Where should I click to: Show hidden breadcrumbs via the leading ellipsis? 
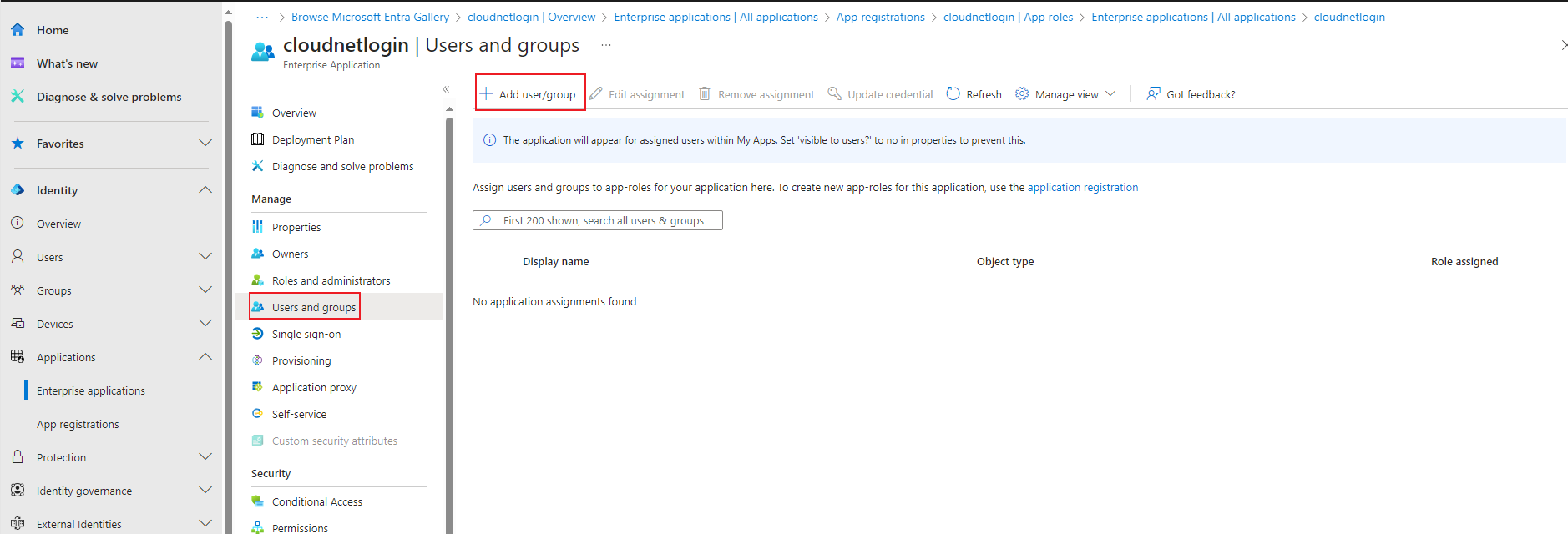coord(262,17)
